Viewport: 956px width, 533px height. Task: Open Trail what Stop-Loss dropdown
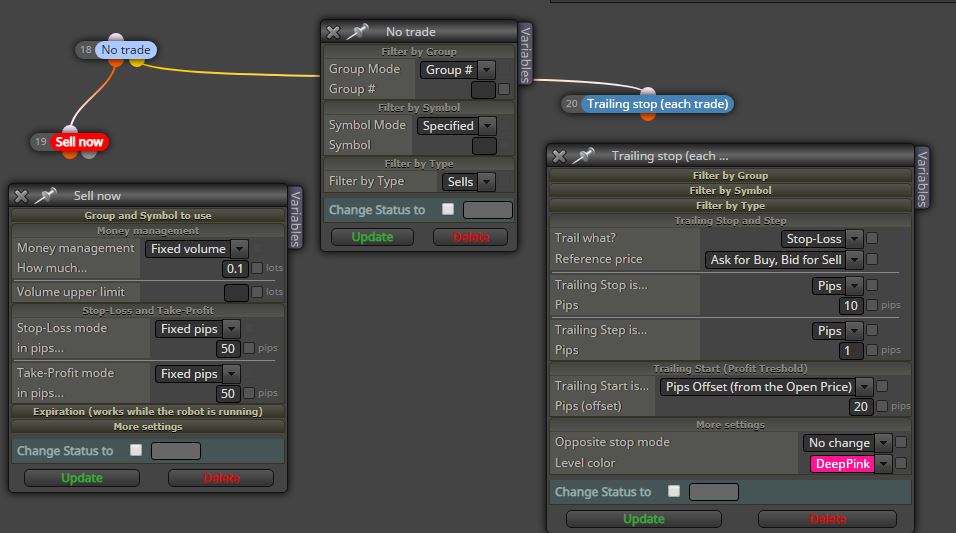pyautogui.click(x=822, y=239)
